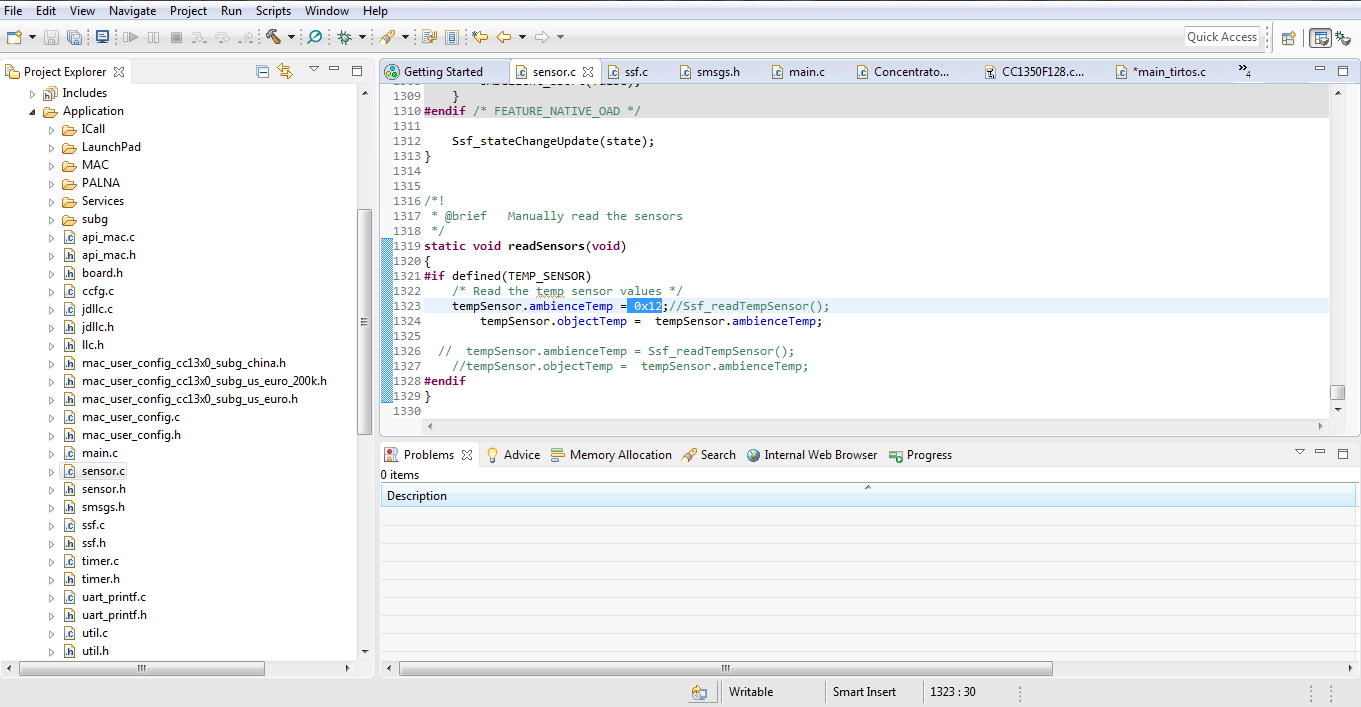Click Collapse All in Project Explorer

262,71
